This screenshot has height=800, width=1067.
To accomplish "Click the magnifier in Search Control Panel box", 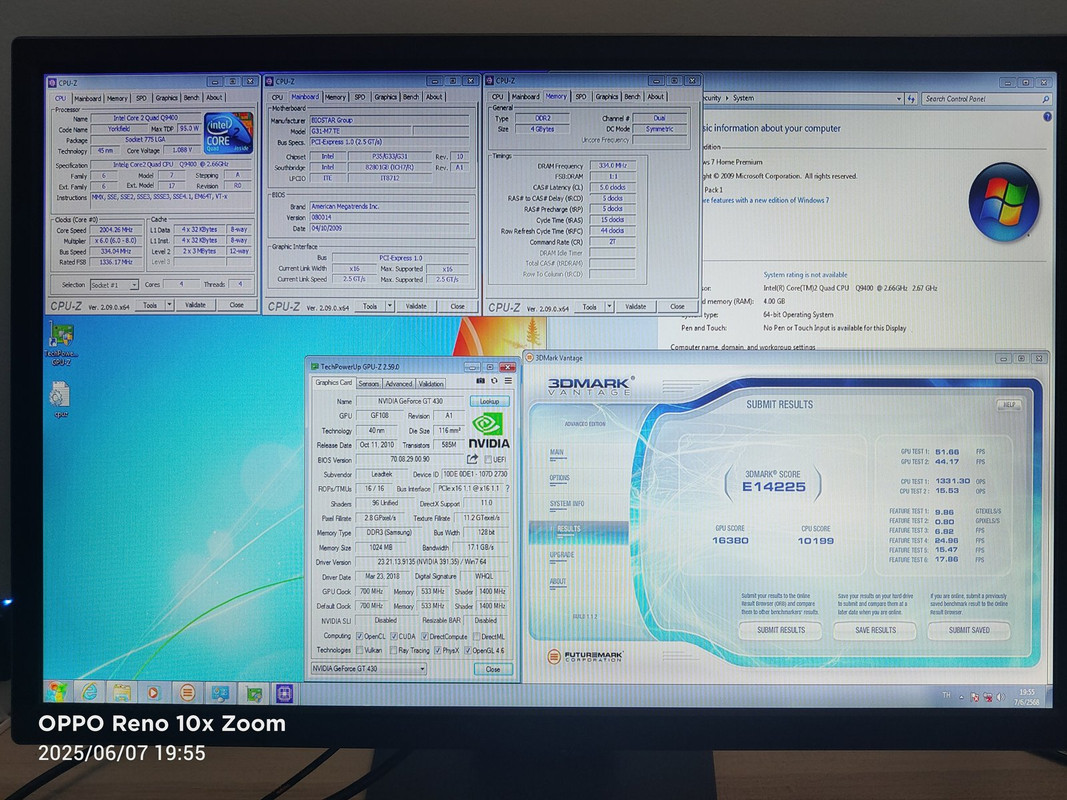I will (x=1046, y=99).
